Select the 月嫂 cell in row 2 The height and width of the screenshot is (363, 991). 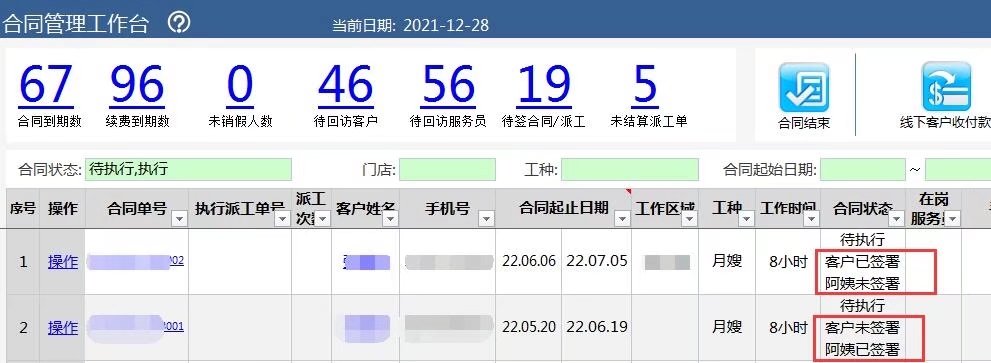[727, 328]
